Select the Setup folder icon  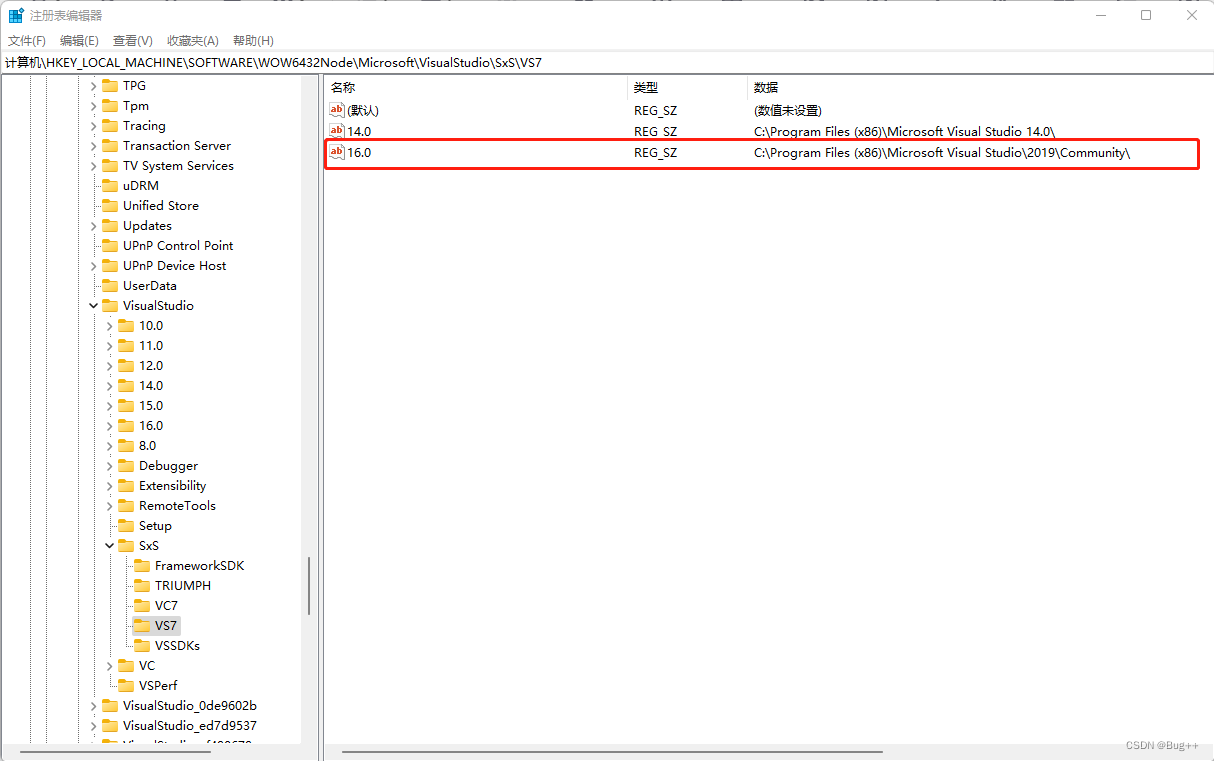click(126, 526)
